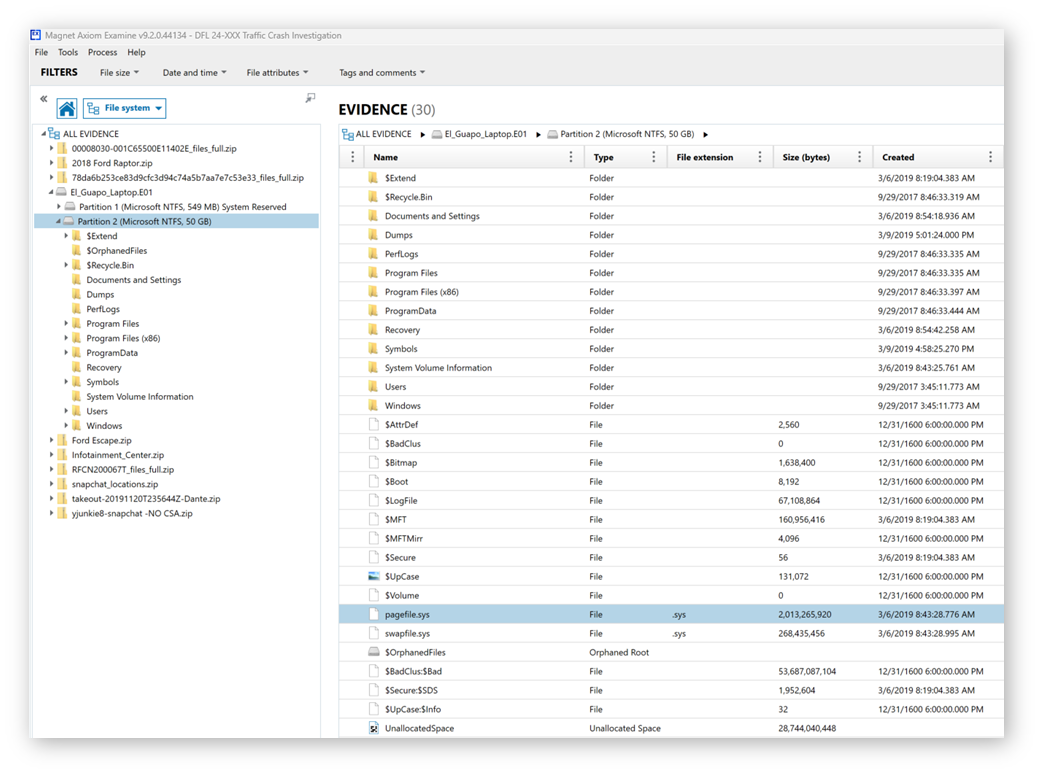Select the ProgramData folder row in list
This screenshot has width=1042, height=776.
coord(671,311)
